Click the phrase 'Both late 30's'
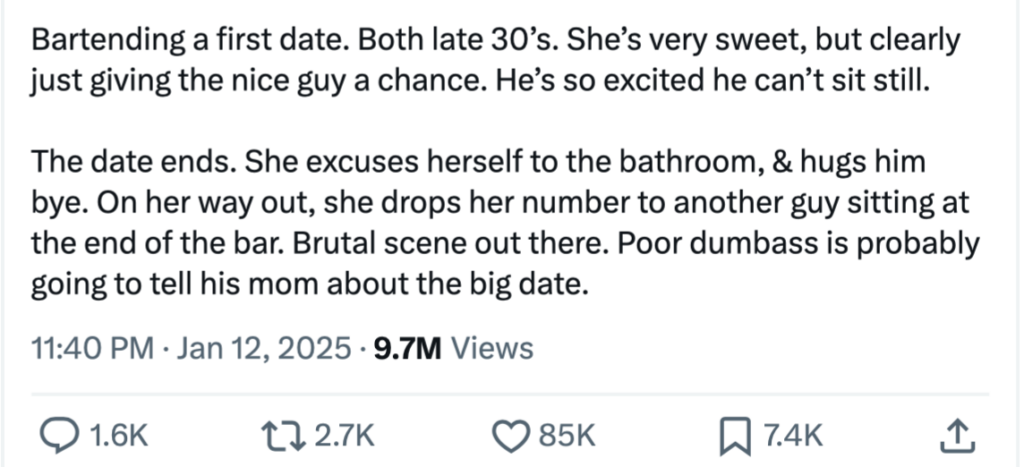Image resolution: width=1024 pixels, height=467 pixels. click(457, 41)
